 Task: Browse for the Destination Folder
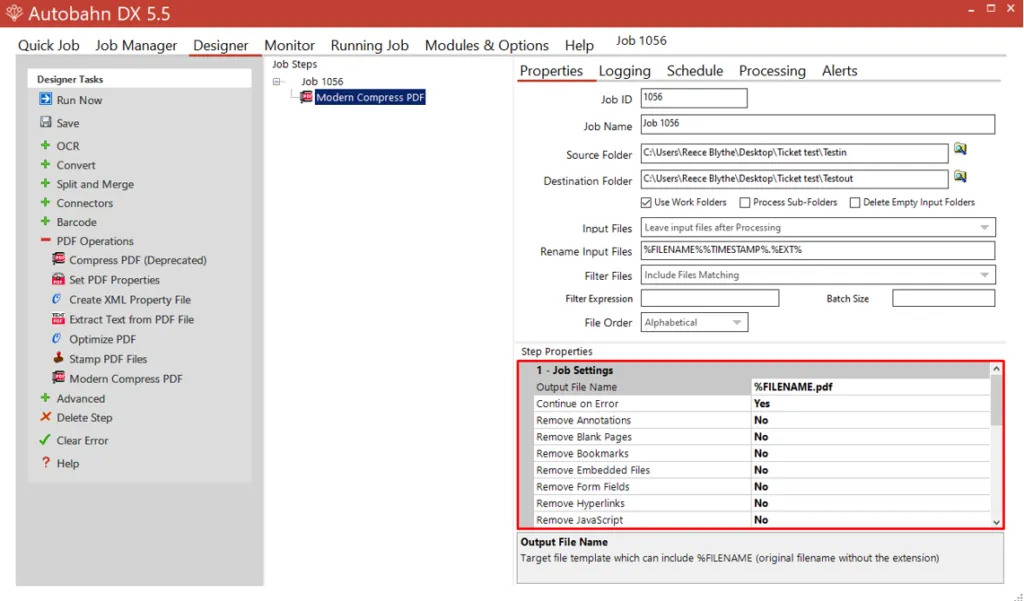tap(960, 177)
